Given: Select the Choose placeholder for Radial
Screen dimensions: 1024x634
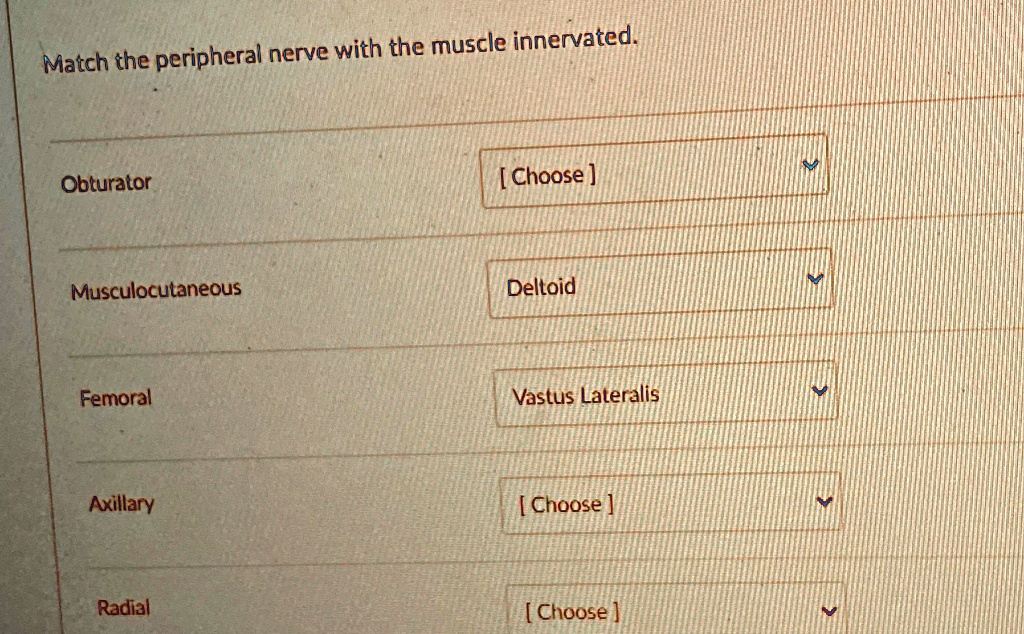Looking at the screenshot, I should (571, 610).
